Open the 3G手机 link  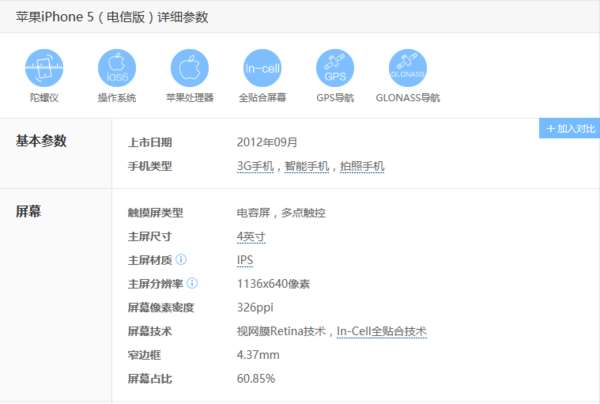click(x=255, y=166)
